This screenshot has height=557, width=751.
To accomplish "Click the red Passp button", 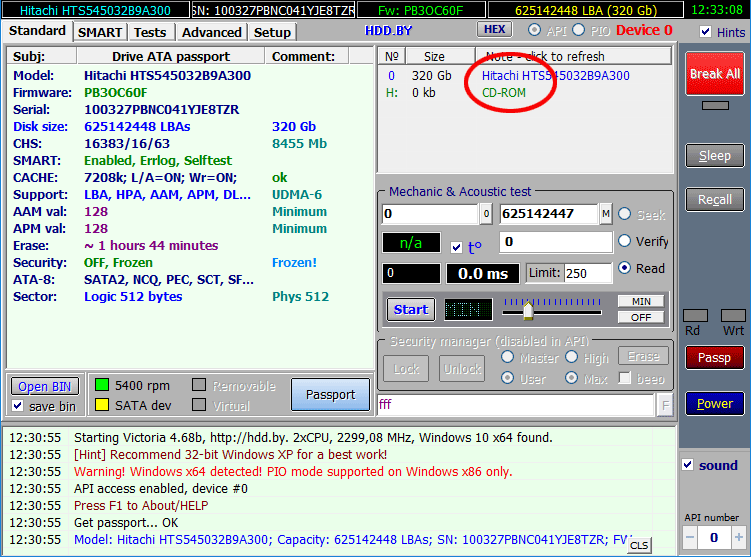I will [x=715, y=358].
